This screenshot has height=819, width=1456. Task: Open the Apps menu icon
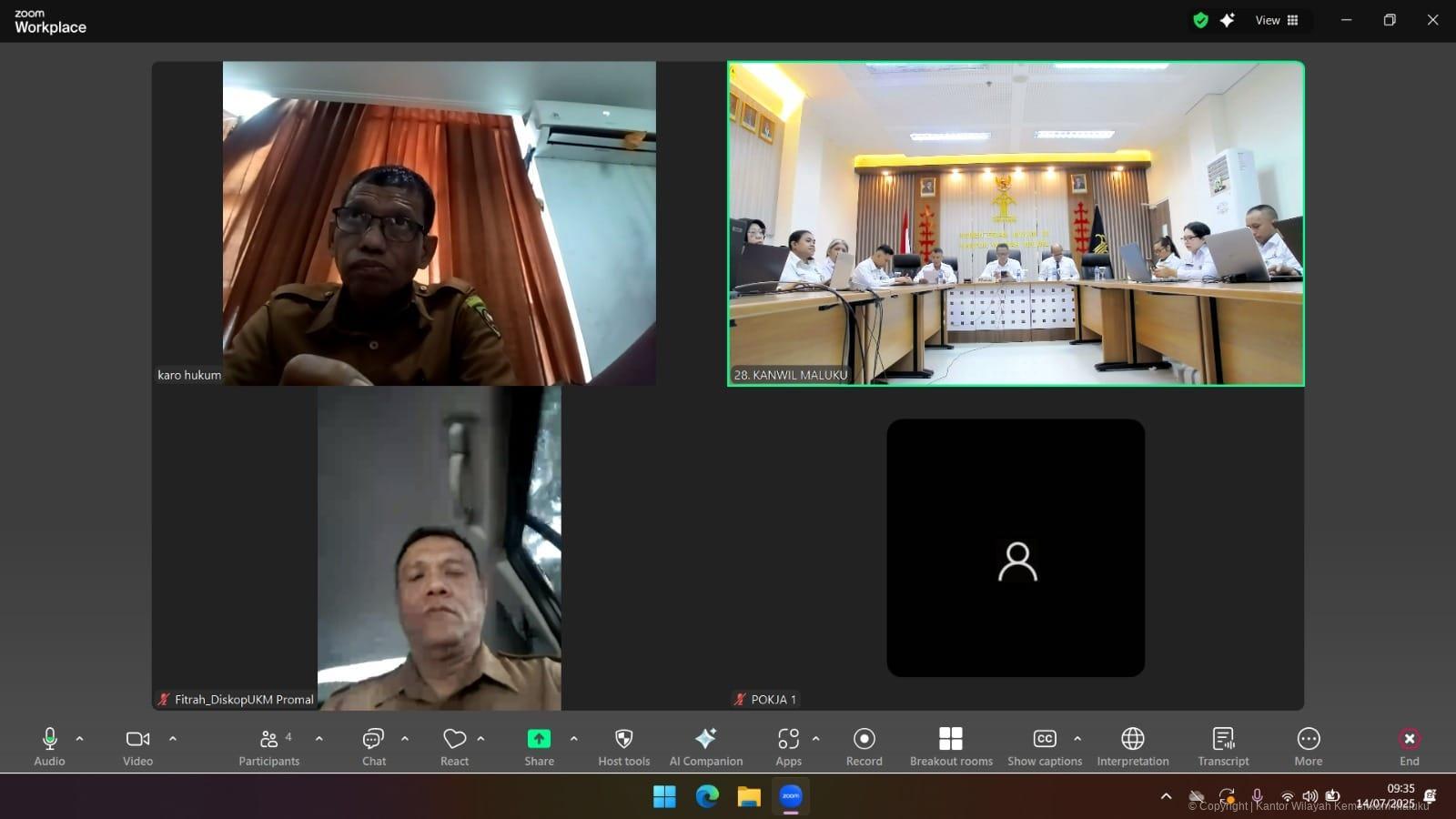tap(788, 746)
